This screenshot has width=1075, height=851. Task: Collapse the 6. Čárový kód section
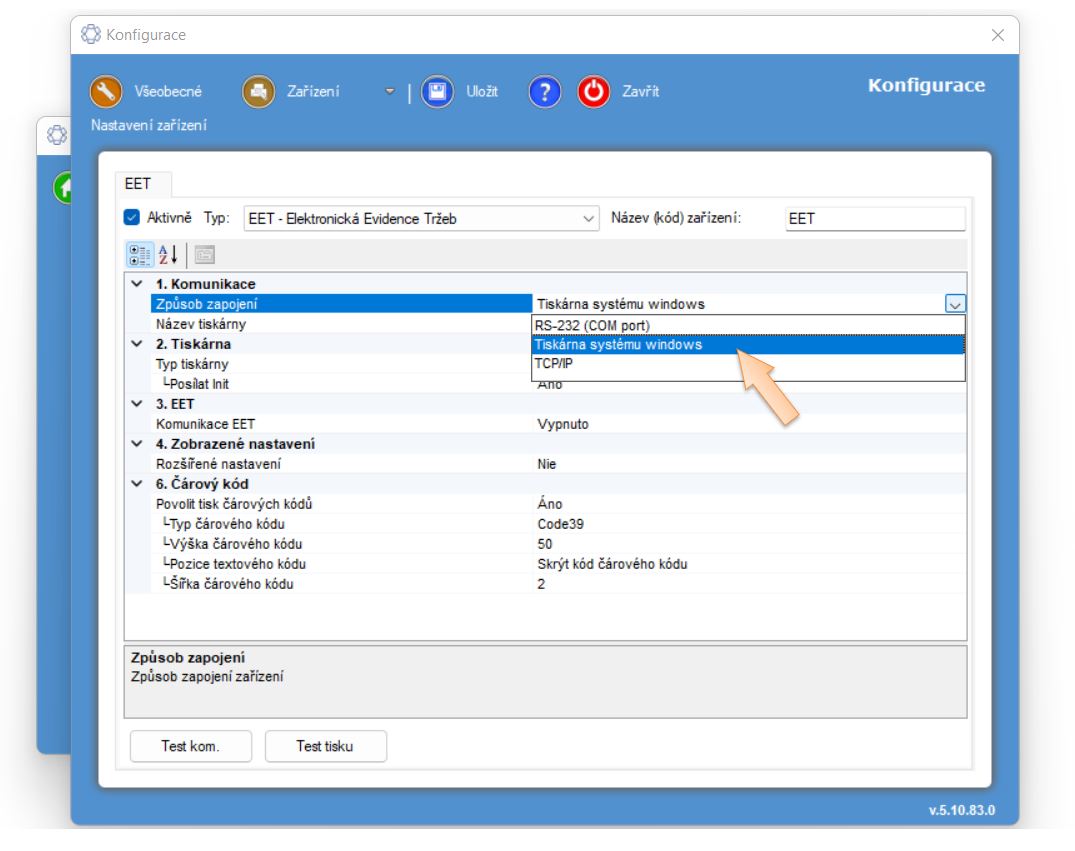coord(136,484)
